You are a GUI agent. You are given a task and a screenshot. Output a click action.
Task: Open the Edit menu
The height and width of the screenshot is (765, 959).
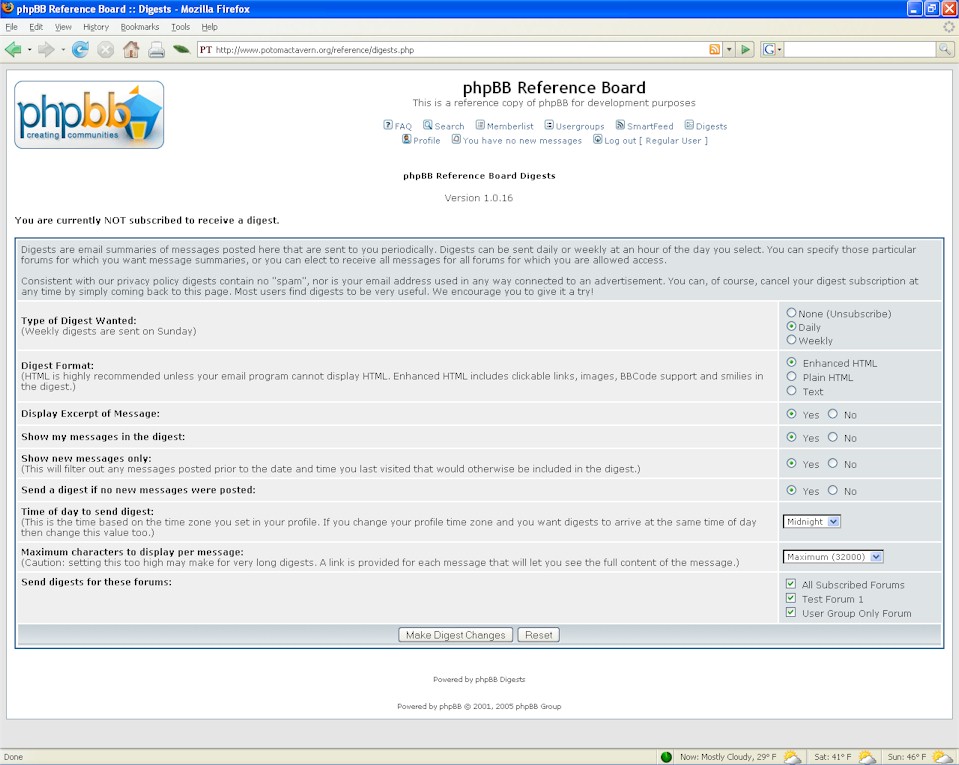(x=36, y=27)
